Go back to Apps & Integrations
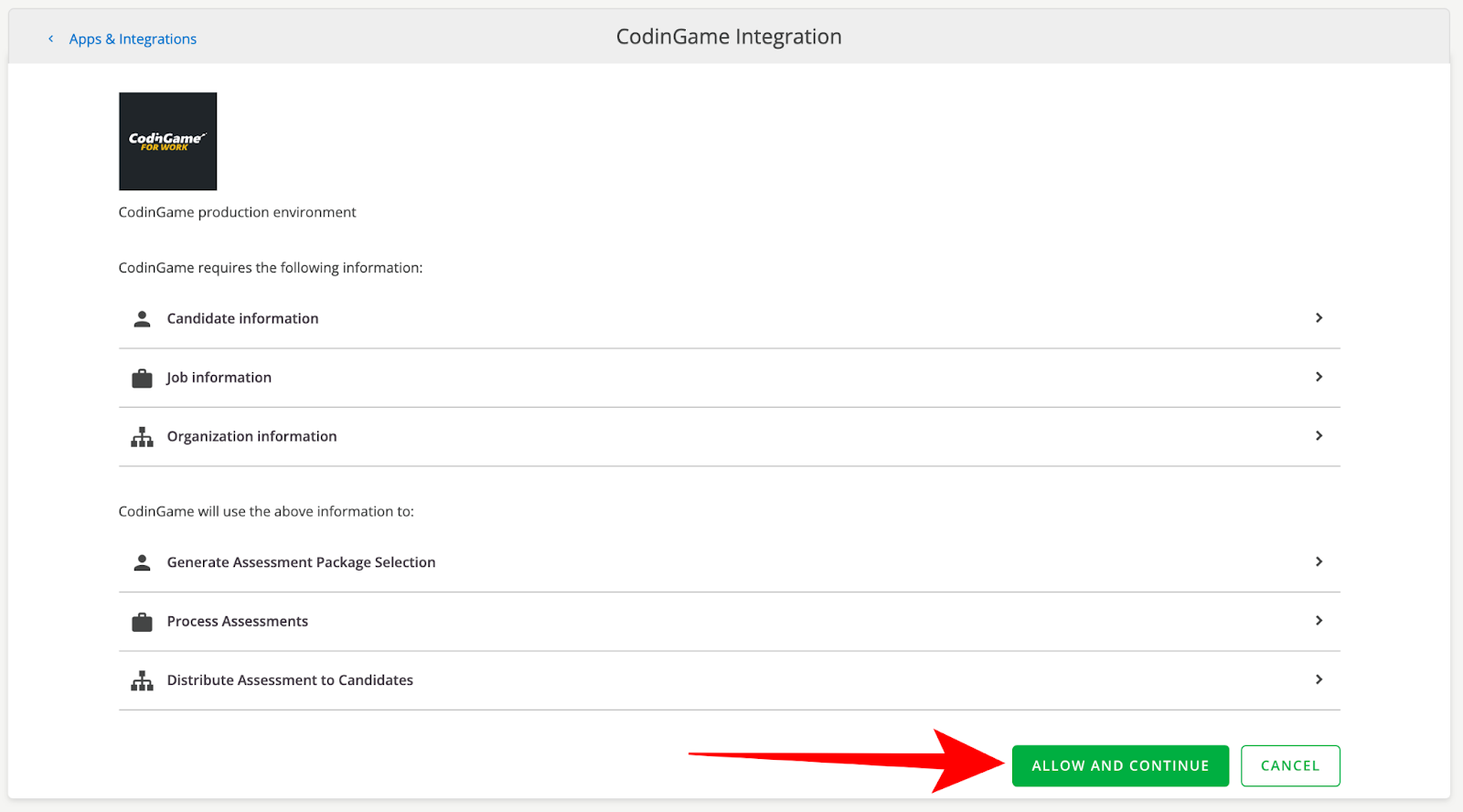The image size is (1463, 812). coord(133,38)
